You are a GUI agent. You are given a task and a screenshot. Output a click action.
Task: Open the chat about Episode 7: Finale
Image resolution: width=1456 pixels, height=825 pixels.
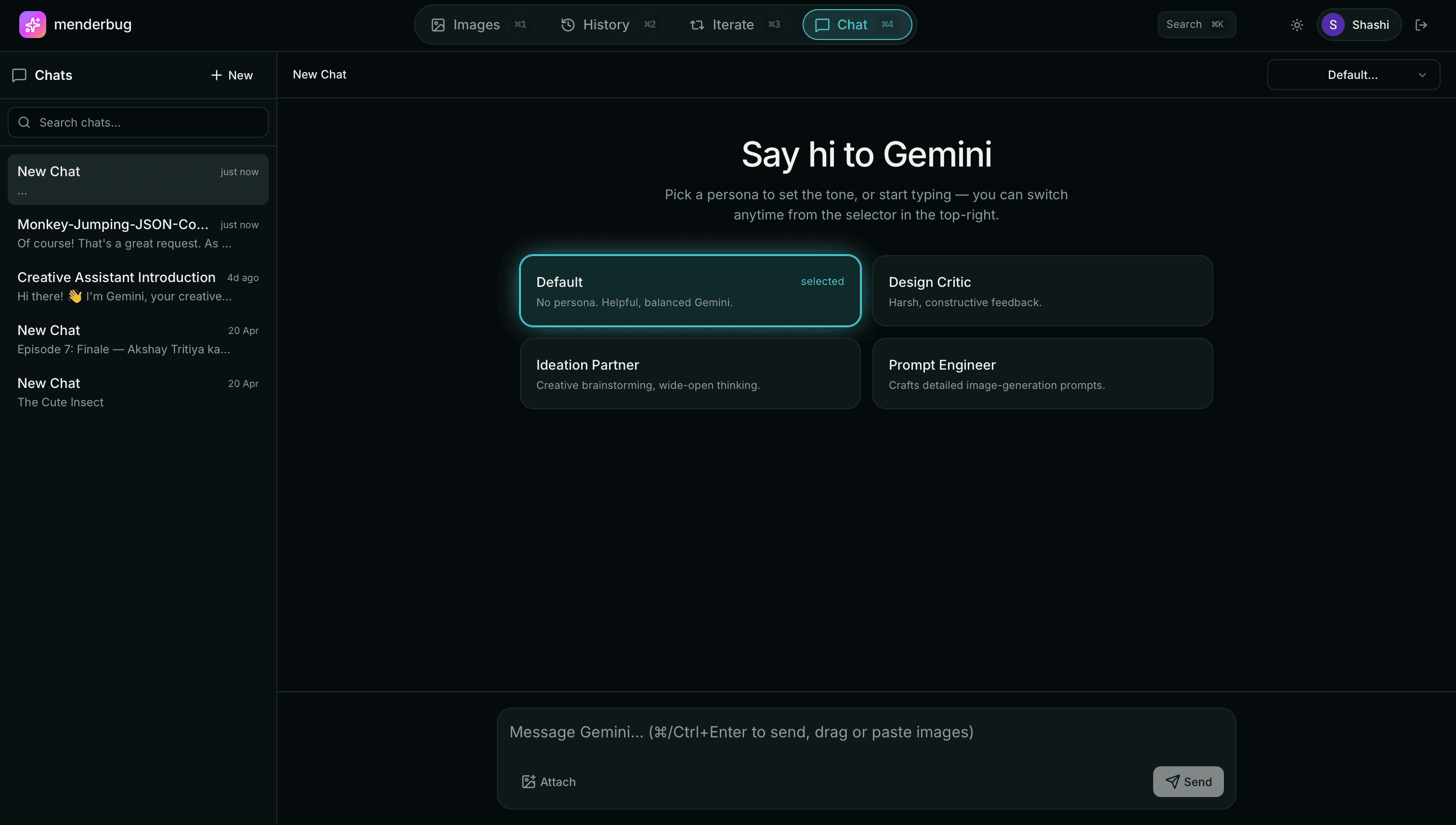point(138,339)
